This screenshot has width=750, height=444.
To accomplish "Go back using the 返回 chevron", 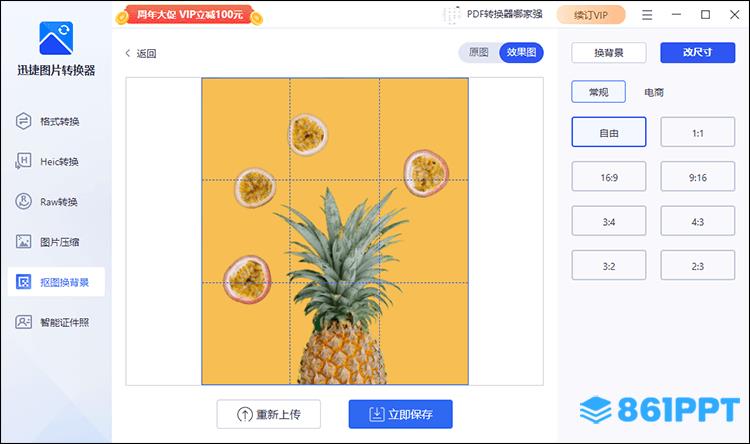I will click(128, 53).
